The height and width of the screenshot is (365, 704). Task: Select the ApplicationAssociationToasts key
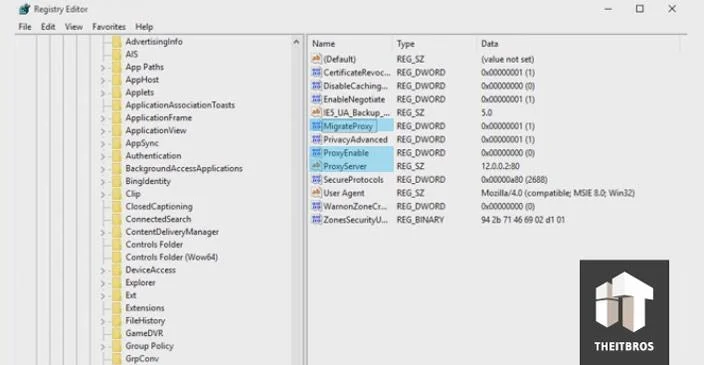[180, 105]
